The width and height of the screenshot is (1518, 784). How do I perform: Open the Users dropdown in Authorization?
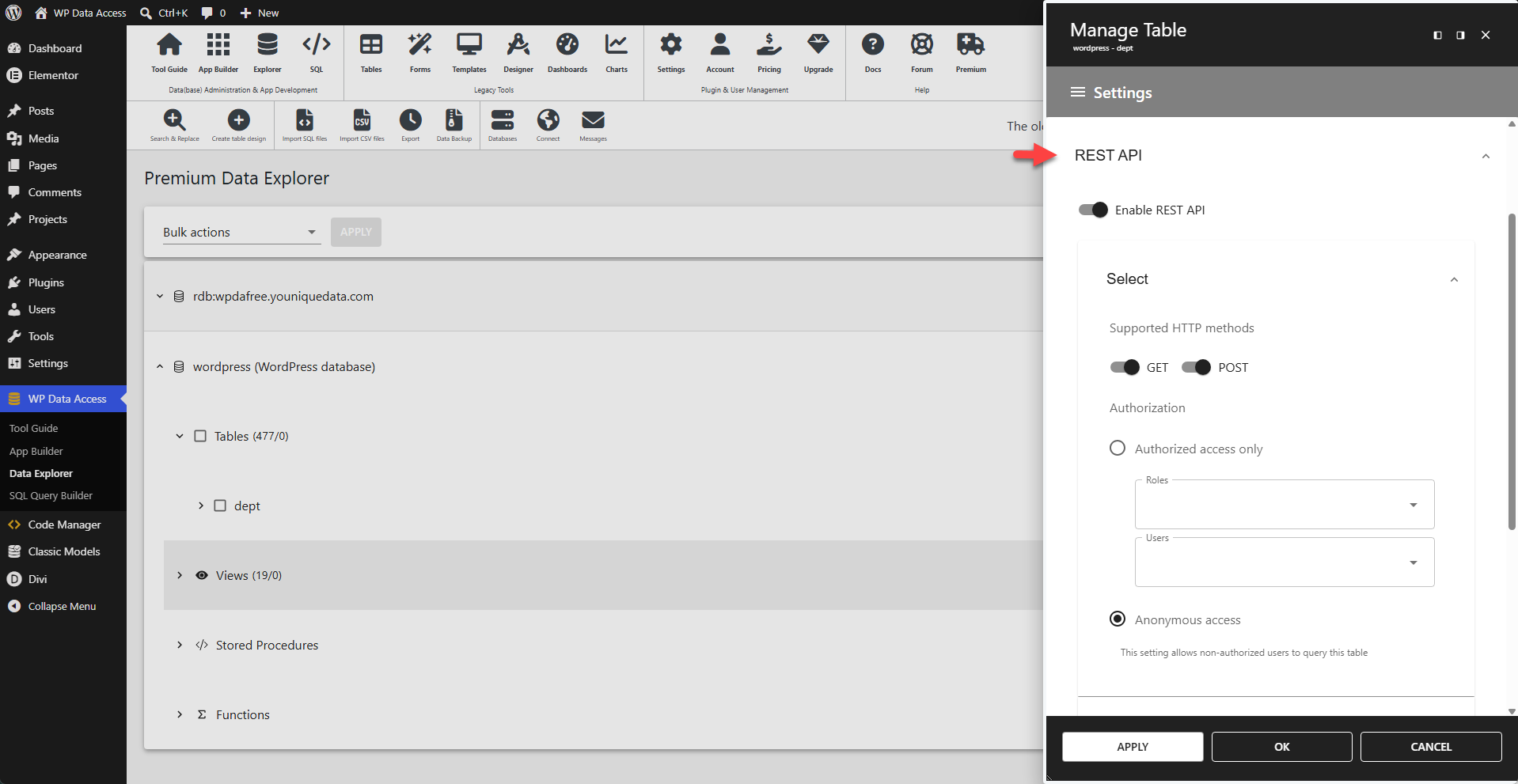click(x=1285, y=562)
